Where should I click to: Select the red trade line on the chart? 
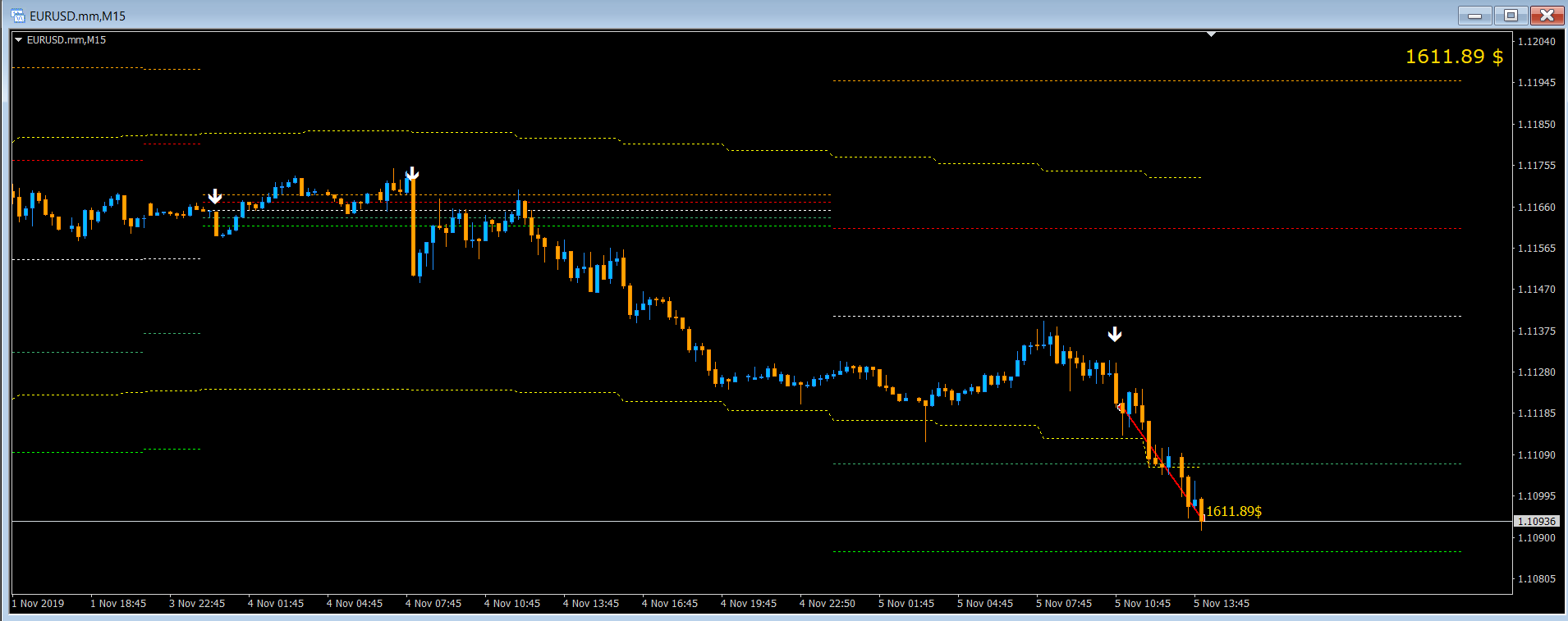(x=1161, y=463)
